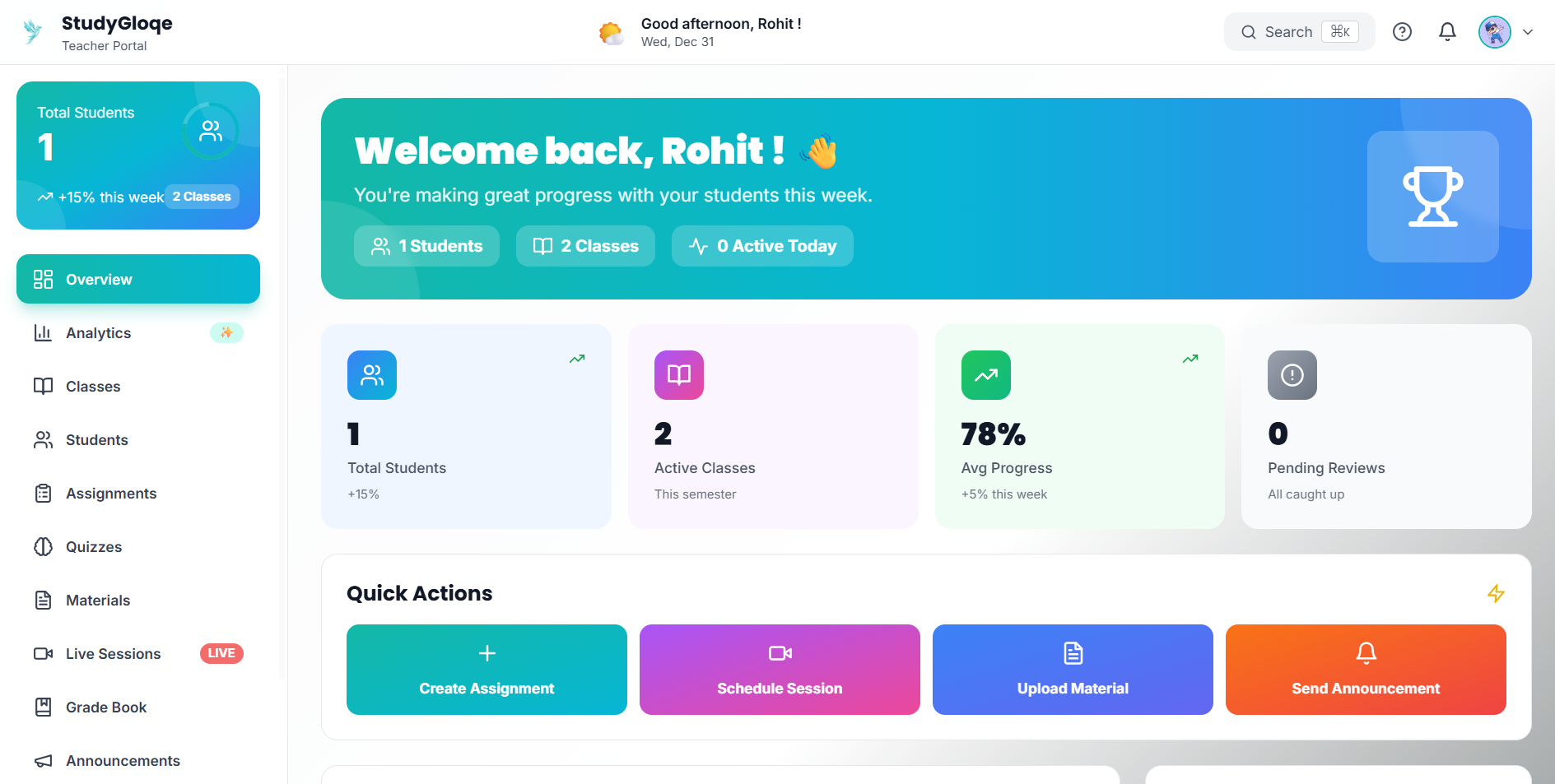Click the 'This semester' text
The height and width of the screenshot is (784, 1555).
pyautogui.click(x=696, y=494)
